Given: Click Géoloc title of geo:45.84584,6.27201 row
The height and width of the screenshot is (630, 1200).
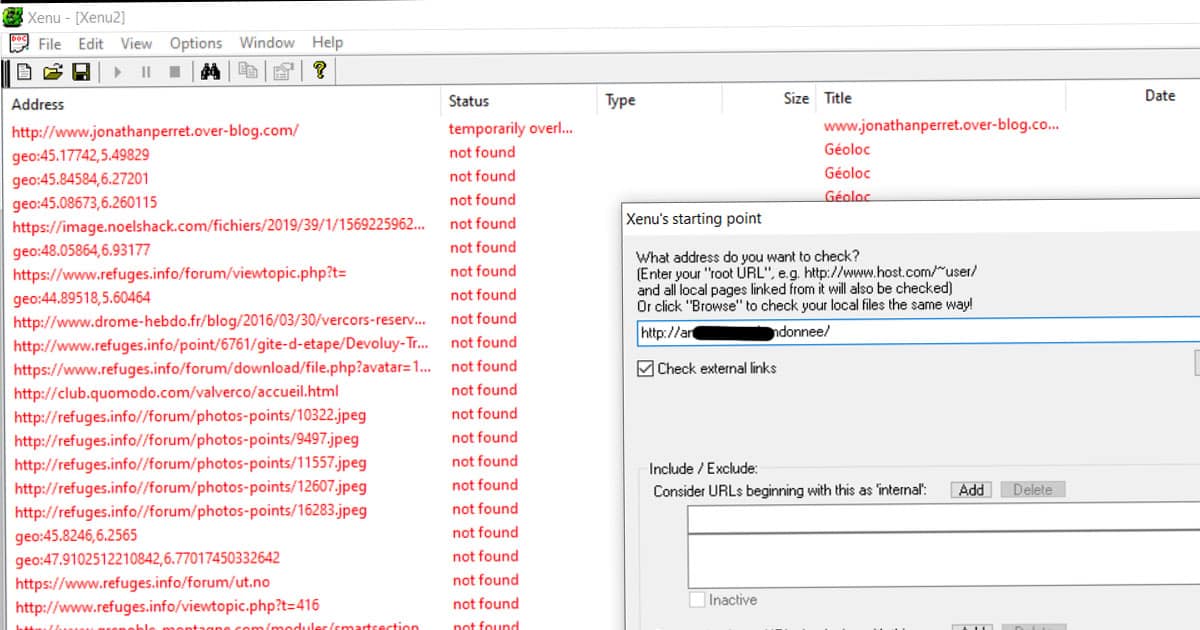Looking at the screenshot, I should [847, 173].
